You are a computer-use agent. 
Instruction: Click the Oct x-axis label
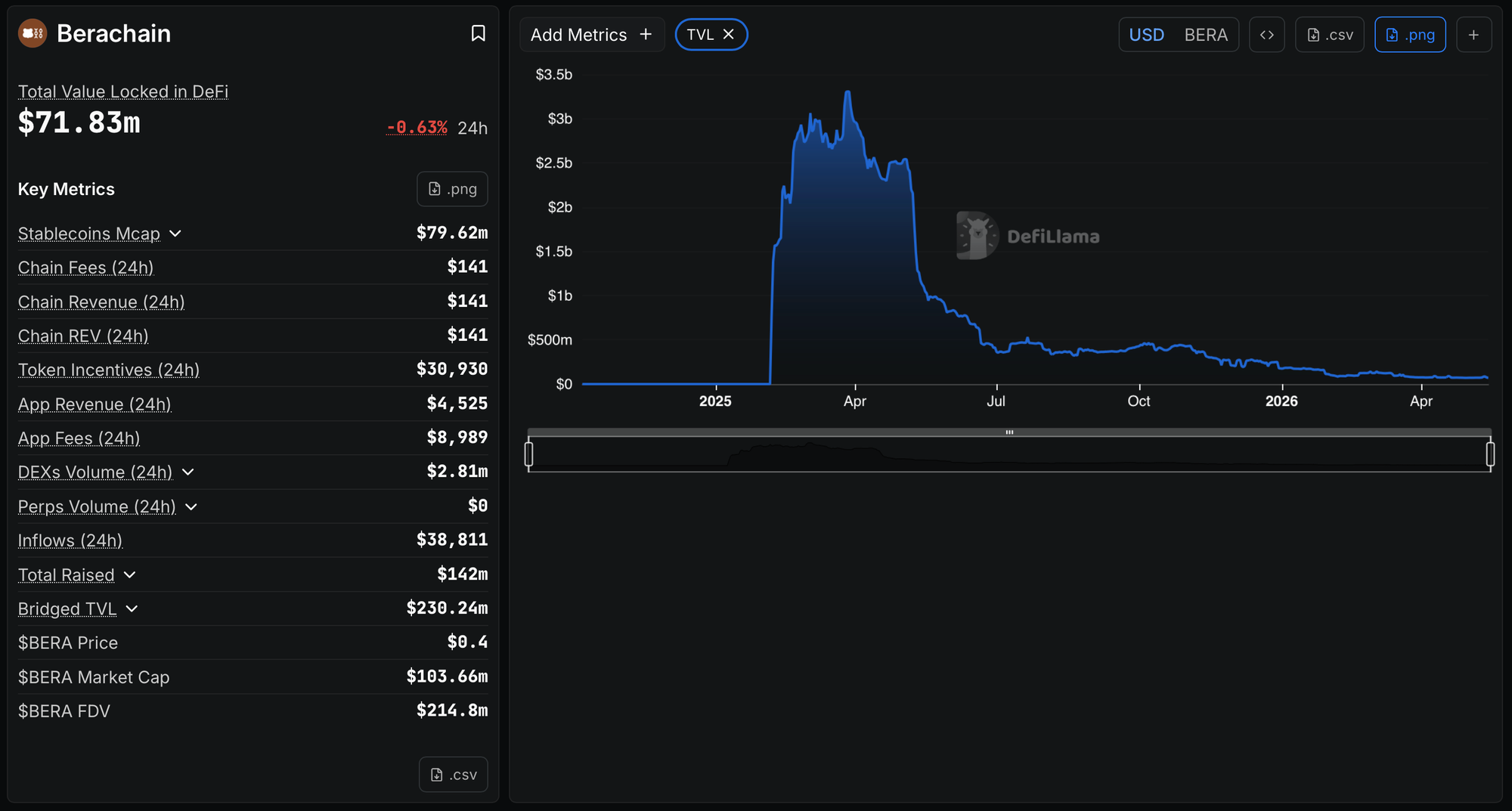click(x=1139, y=401)
